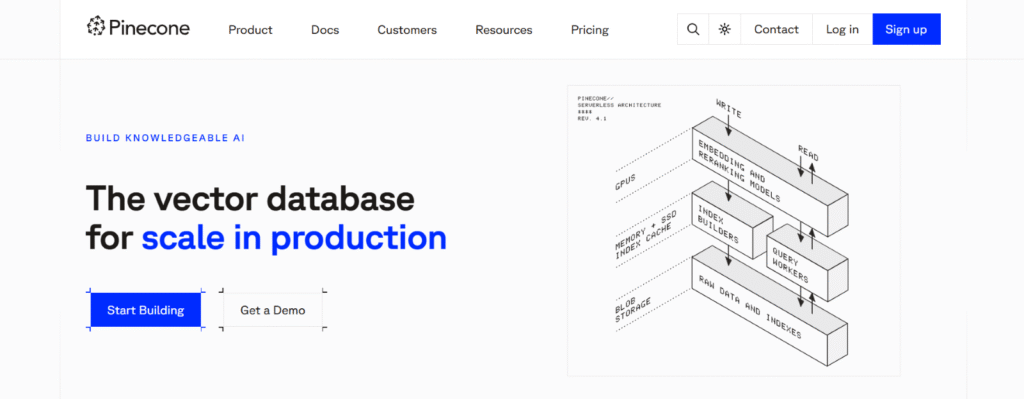Expand the Customers navigation menu
Viewport: 1024px width, 399px height.
[x=407, y=30]
